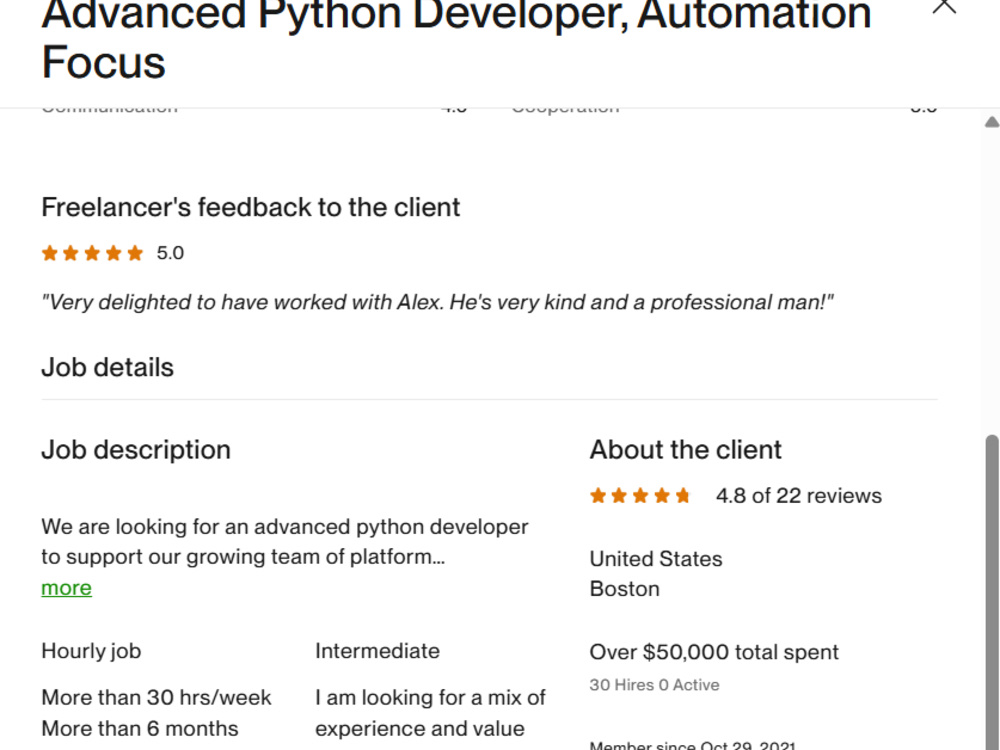This screenshot has width=1000, height=750.
Task: Click the scrollbar up arrow
Action: [992, 122]
